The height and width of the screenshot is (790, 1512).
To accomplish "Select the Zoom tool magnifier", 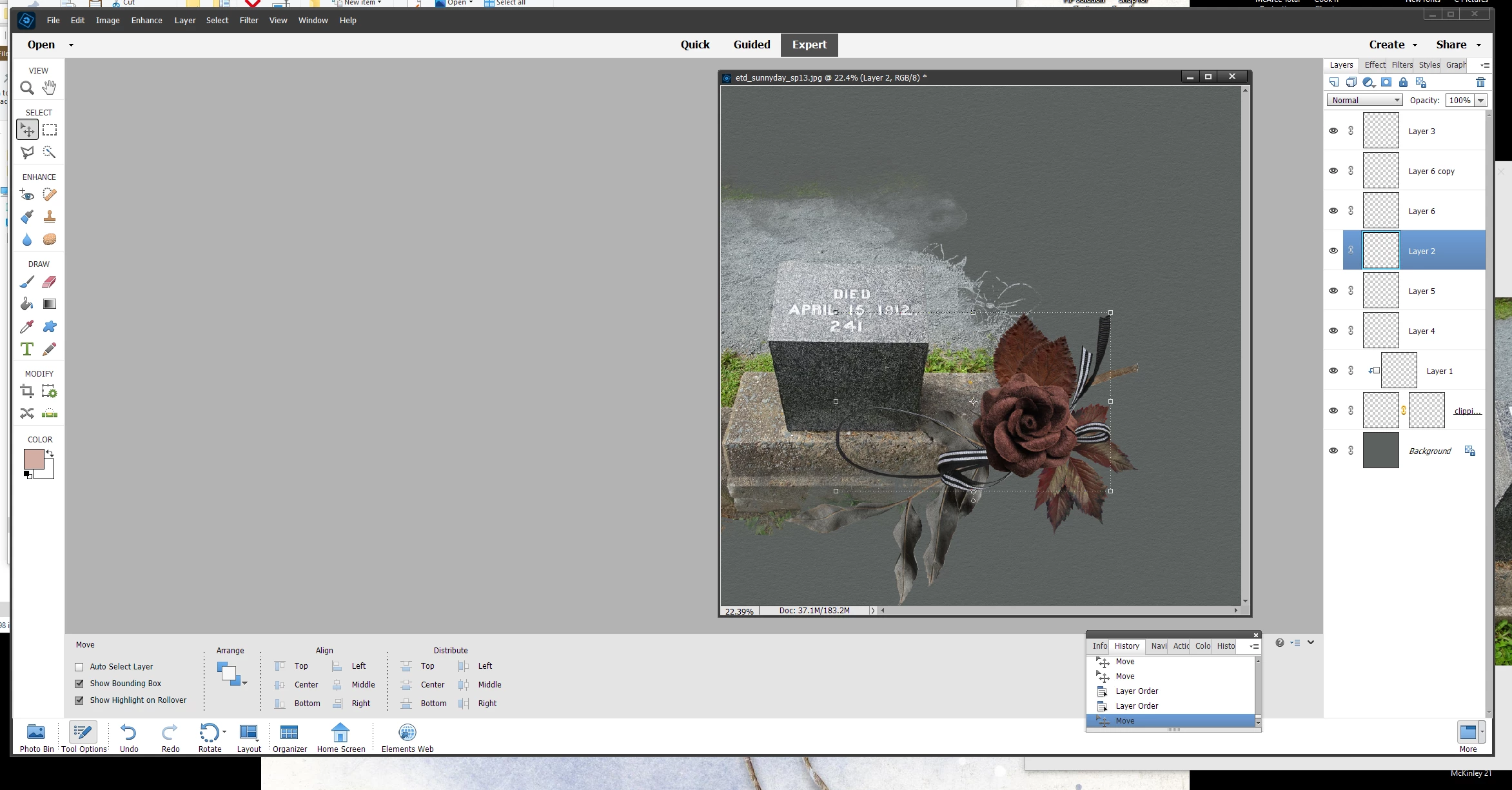I will coord(26,88).
